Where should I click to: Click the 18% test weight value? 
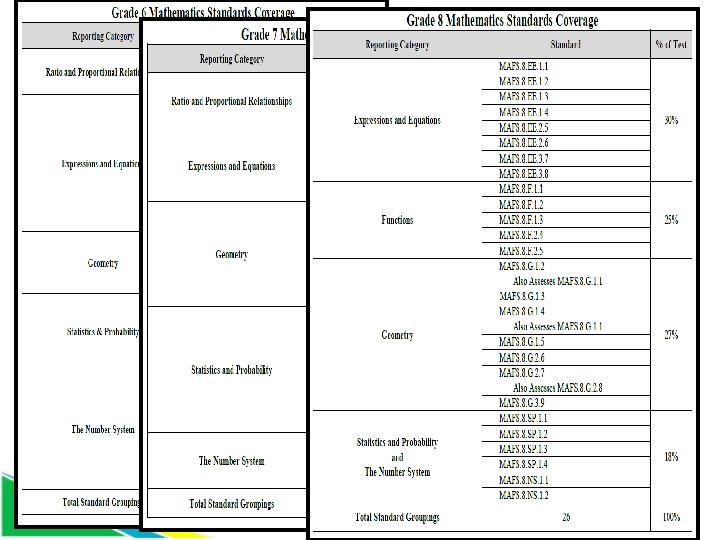(671, 457)
